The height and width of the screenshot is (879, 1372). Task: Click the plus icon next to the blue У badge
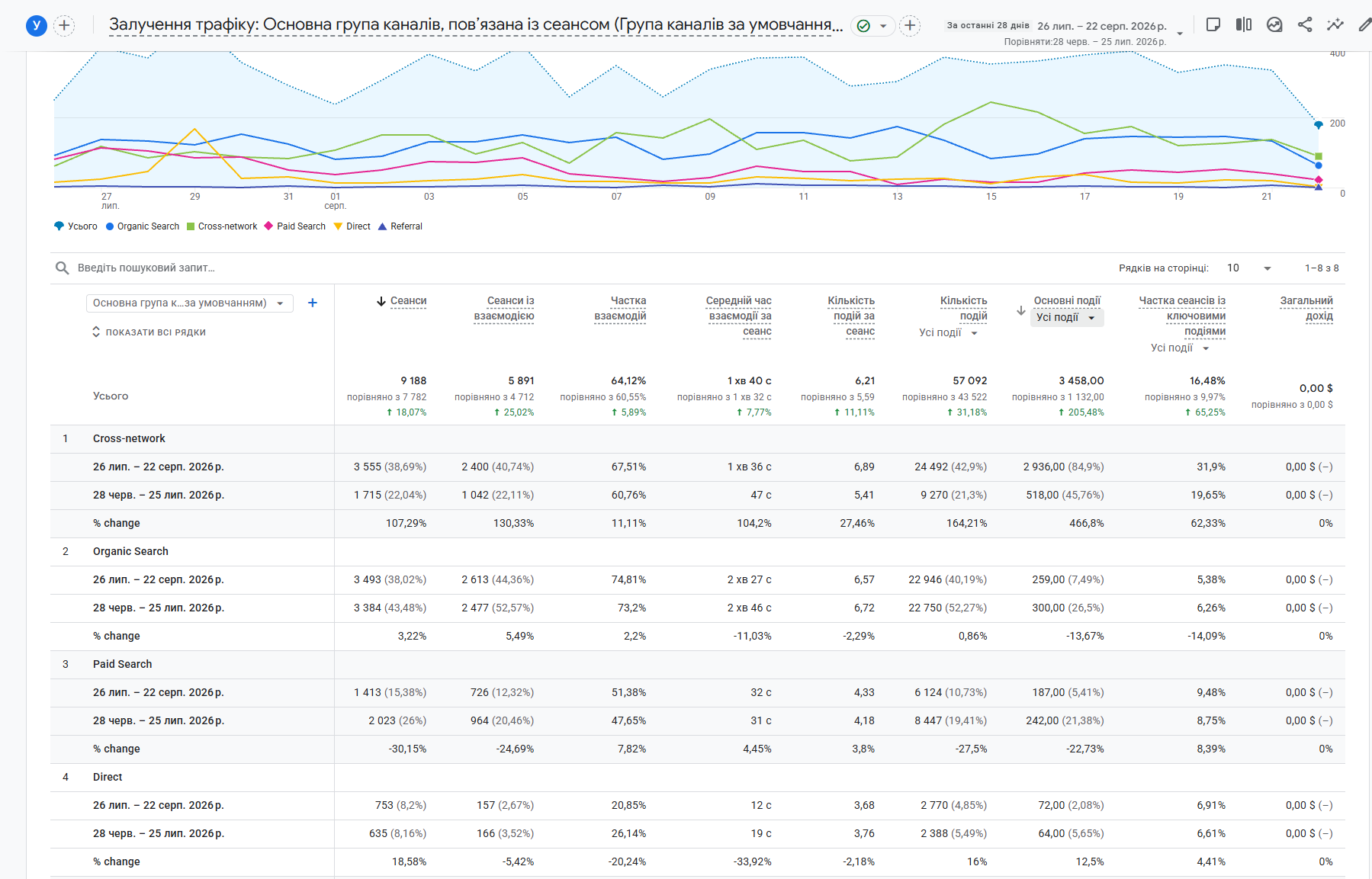[x=64, y=25]
